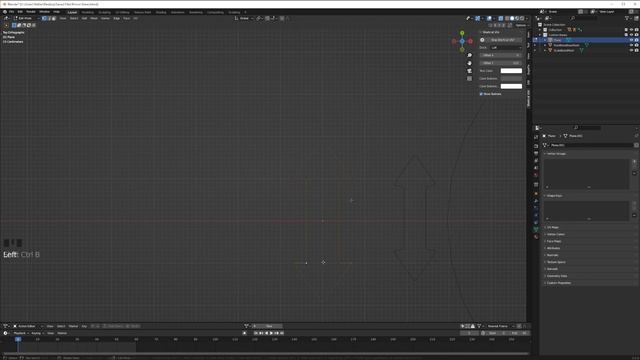Open the Render menu

[x=31, y=12]
